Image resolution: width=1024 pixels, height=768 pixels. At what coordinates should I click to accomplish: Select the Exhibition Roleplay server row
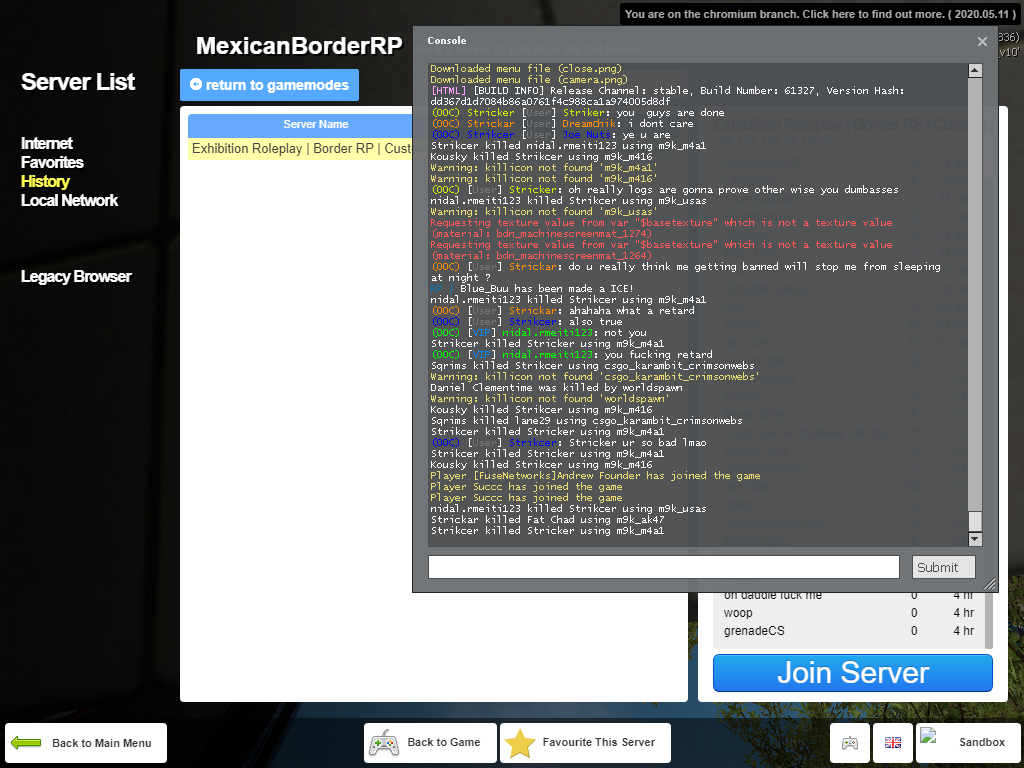tap(300, 148)
